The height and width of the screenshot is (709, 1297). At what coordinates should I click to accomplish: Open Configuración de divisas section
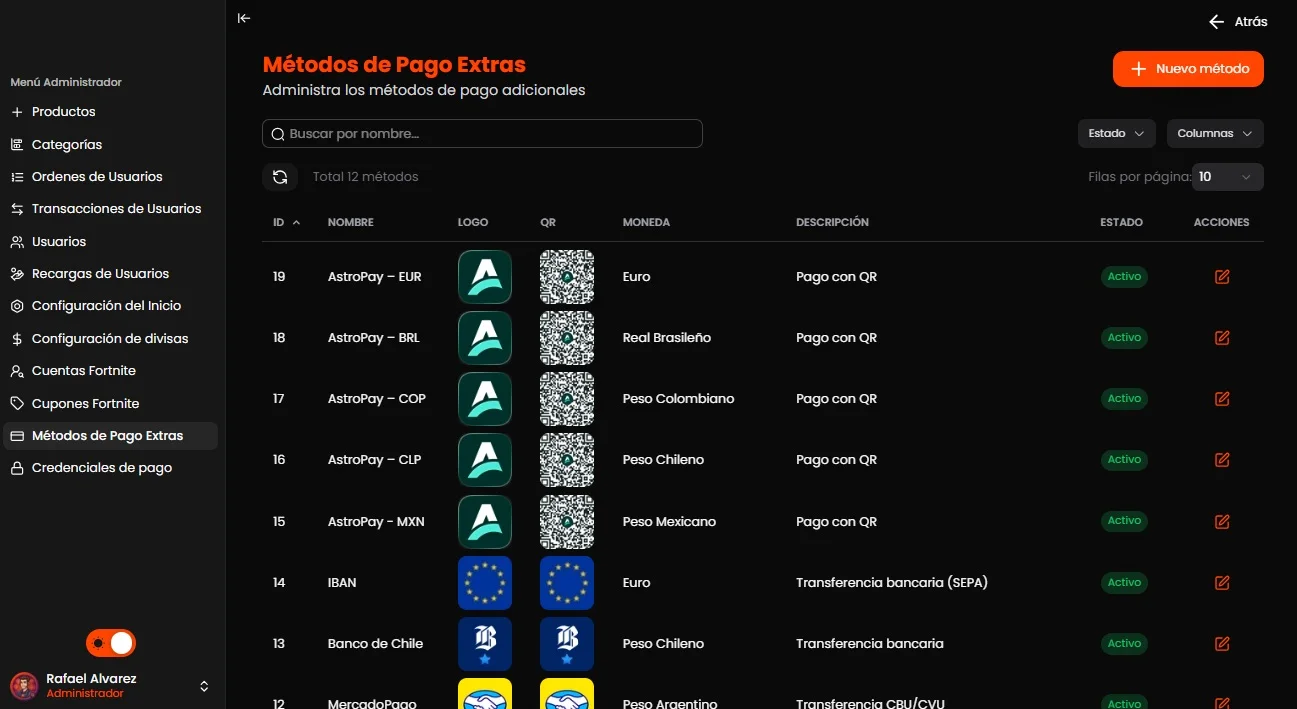coord(111,338)
